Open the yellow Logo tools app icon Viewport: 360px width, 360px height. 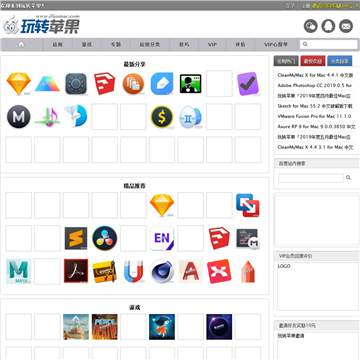[x=105, y=271]
